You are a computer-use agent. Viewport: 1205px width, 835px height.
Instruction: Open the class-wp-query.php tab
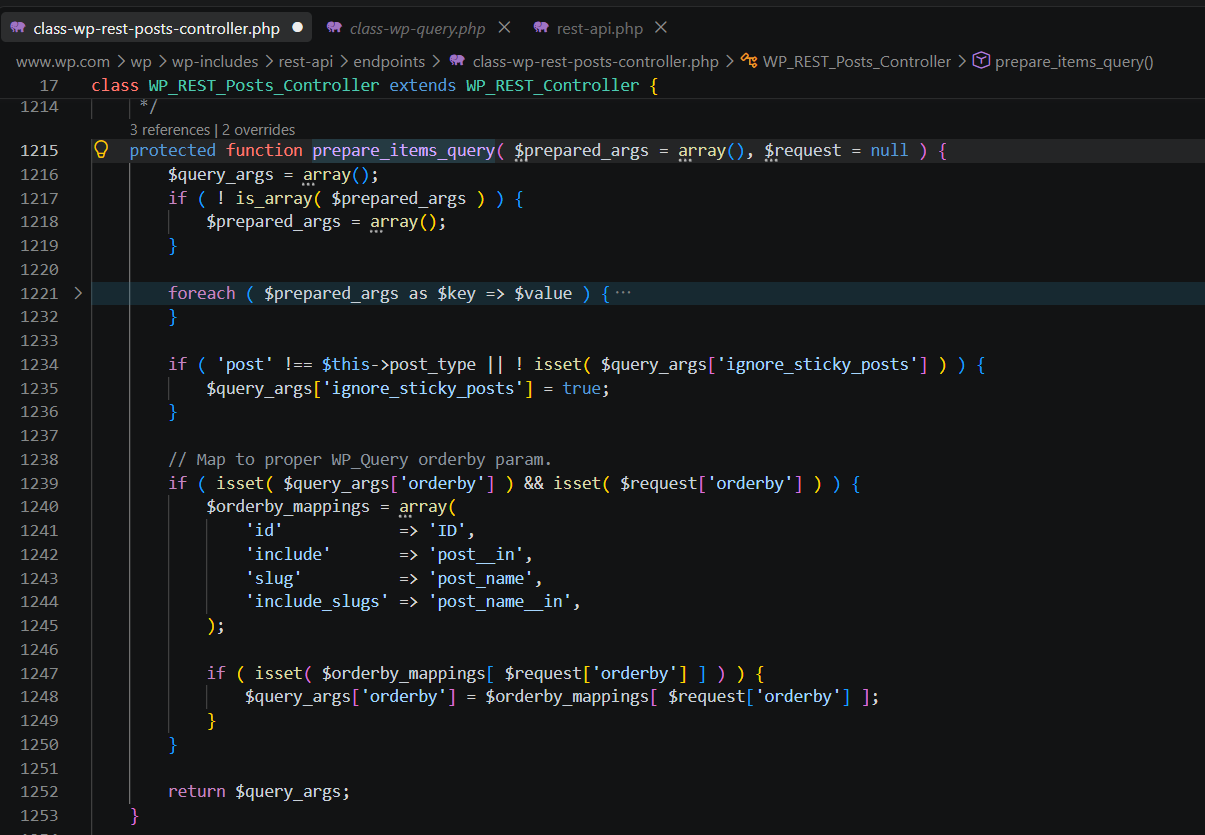(419, 27)
